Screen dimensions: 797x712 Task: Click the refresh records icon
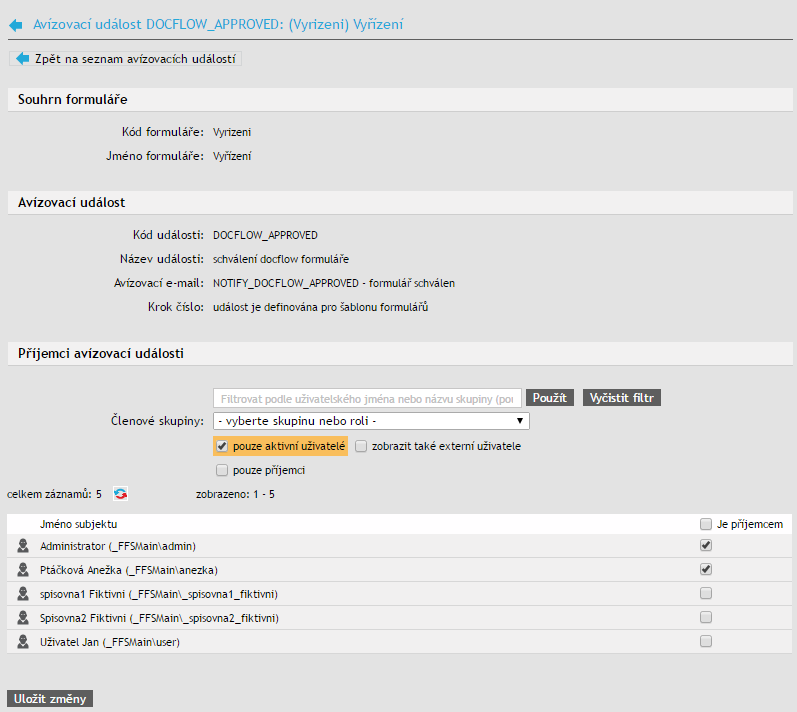click(121, 494)
